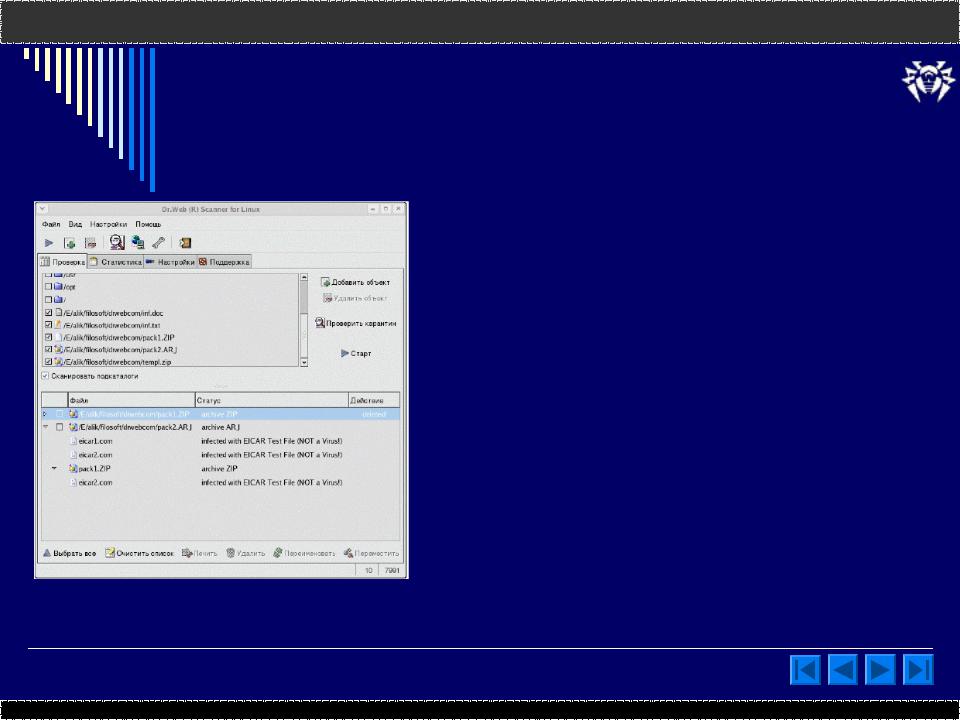
Task: Open the Помощь menu
Action: coord(148,225)
